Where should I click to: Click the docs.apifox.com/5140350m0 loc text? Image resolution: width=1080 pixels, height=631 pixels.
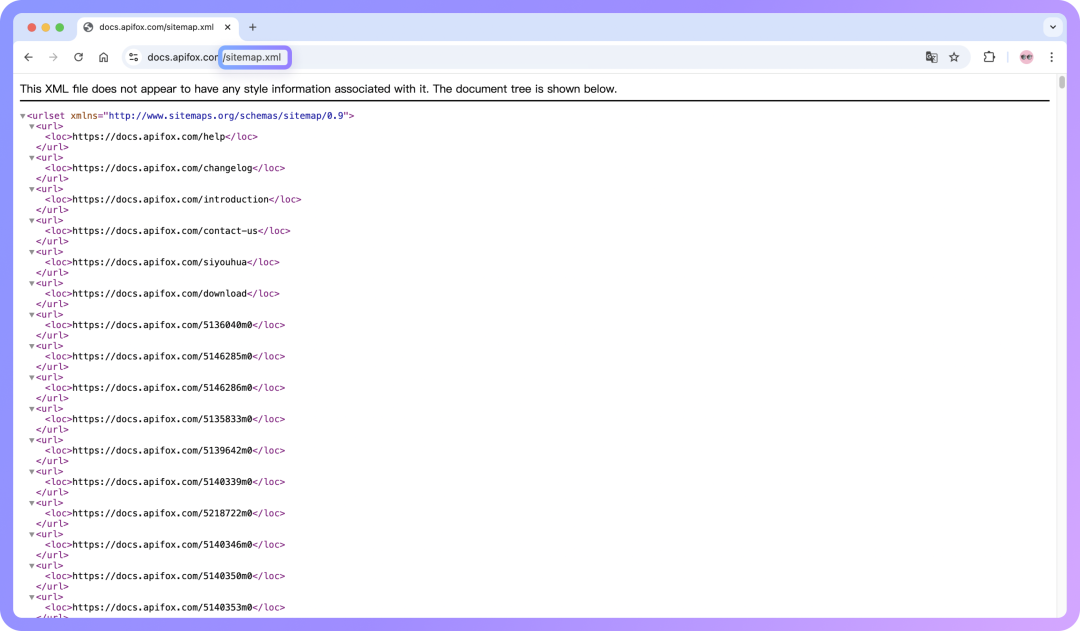pos(163,576)
